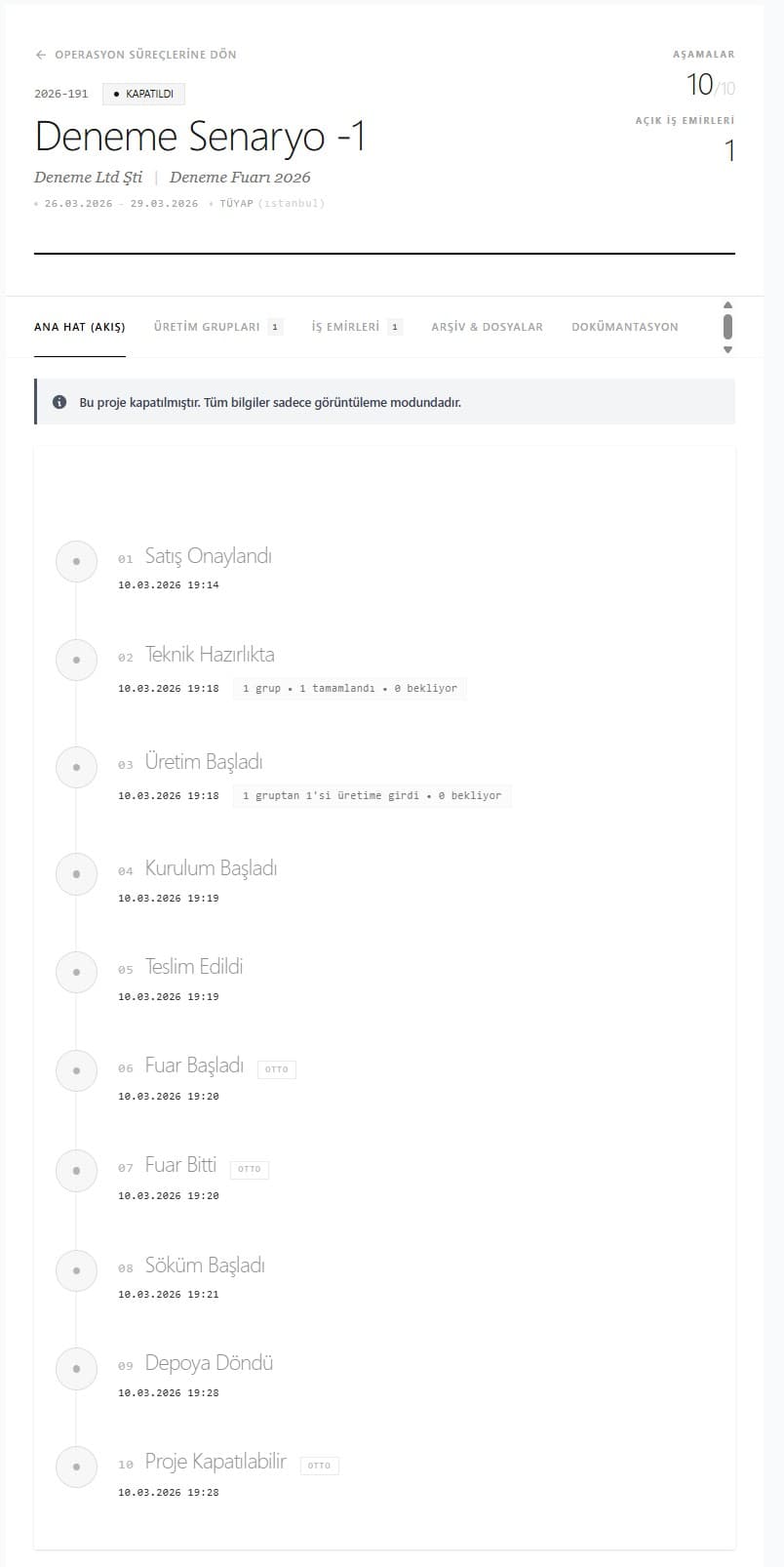Click the Depoya Döndü step circle
The height and width of the screenshot is (1567, 784).
[76, 1368]
